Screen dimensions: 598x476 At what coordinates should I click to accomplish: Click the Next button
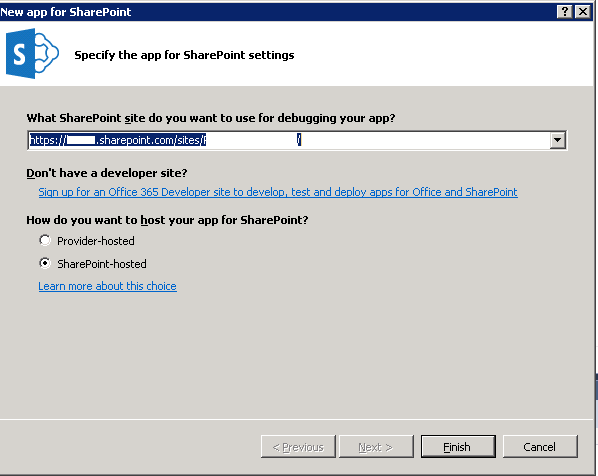pyautogui.click(x=376, y=446)
